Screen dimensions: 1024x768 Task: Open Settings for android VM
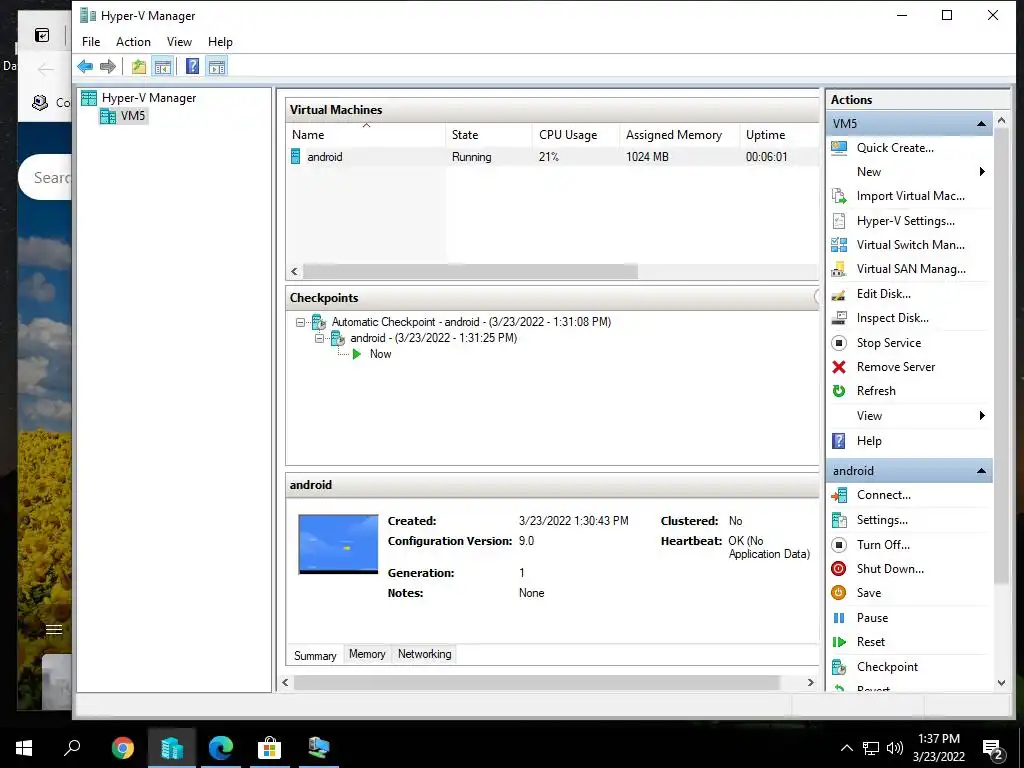coord(882,520)
